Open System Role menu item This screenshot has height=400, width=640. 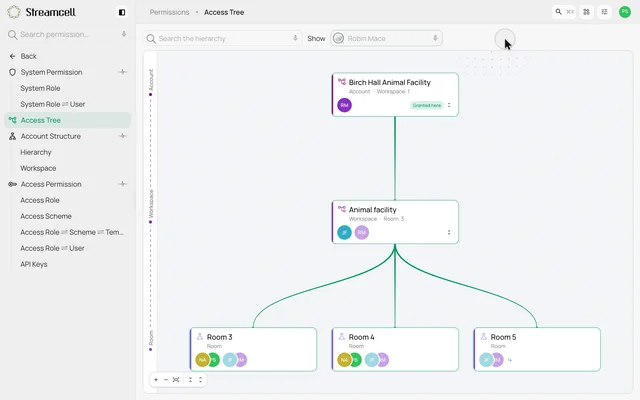40,88
